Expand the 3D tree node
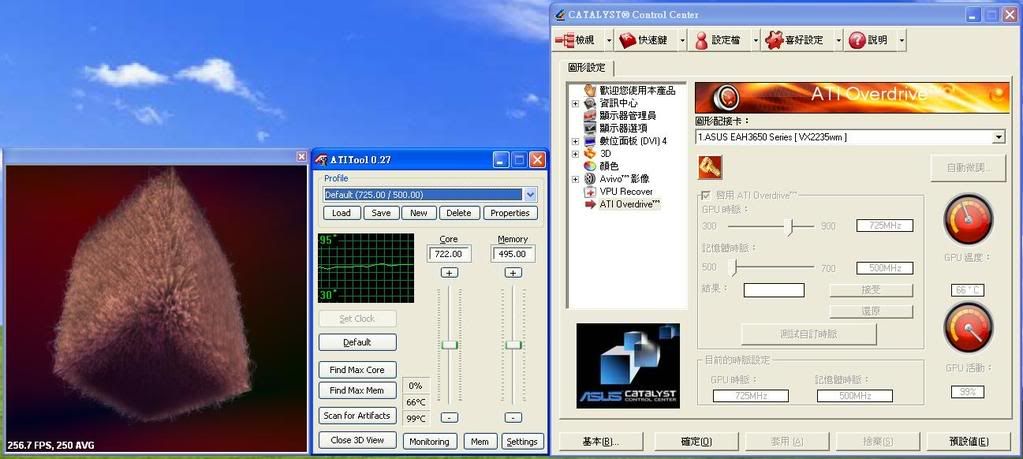The width and height of the screenshot is (1023, 459). click(575, 154)
